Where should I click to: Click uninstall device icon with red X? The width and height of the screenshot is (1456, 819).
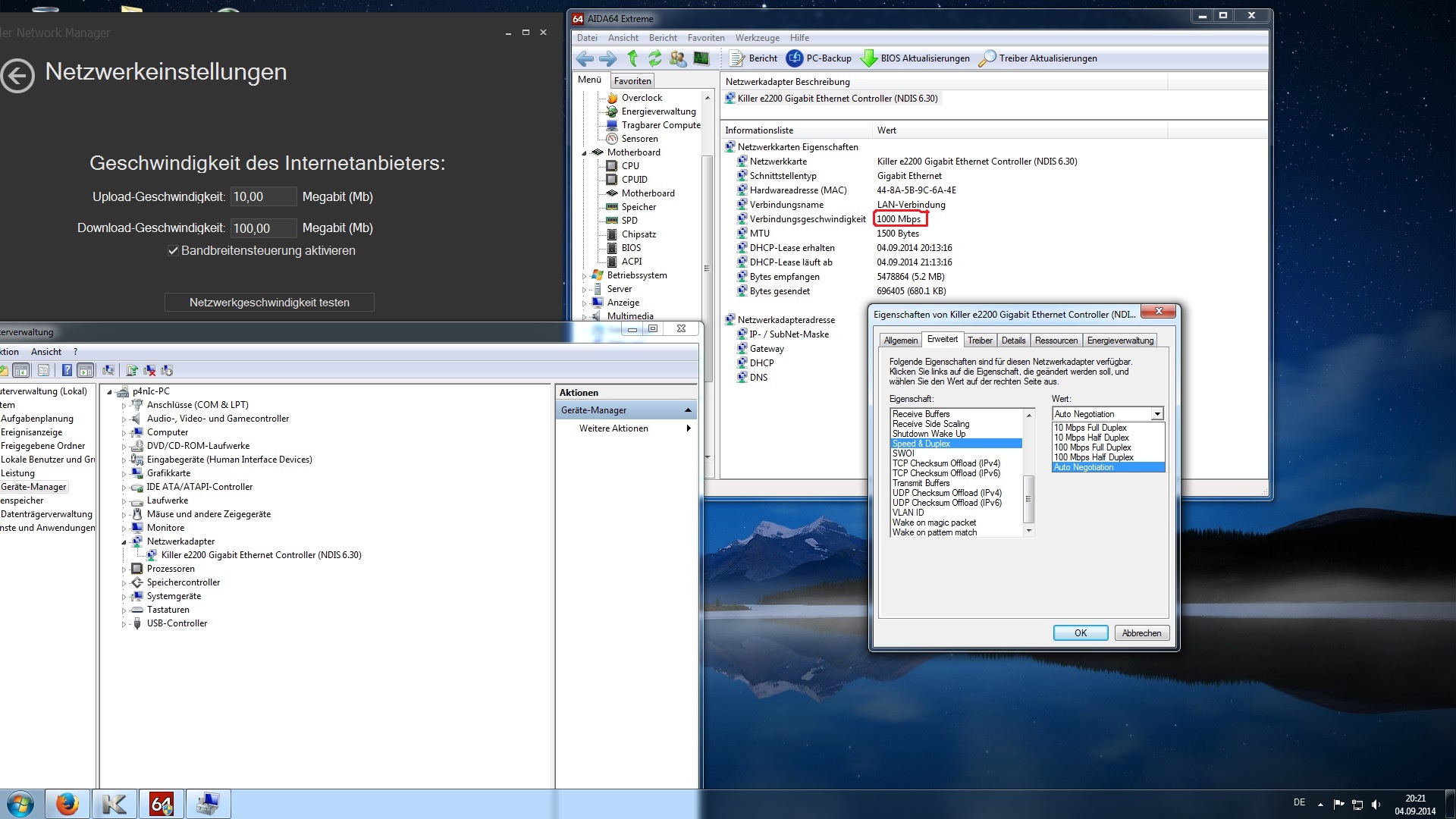(149, 370)
